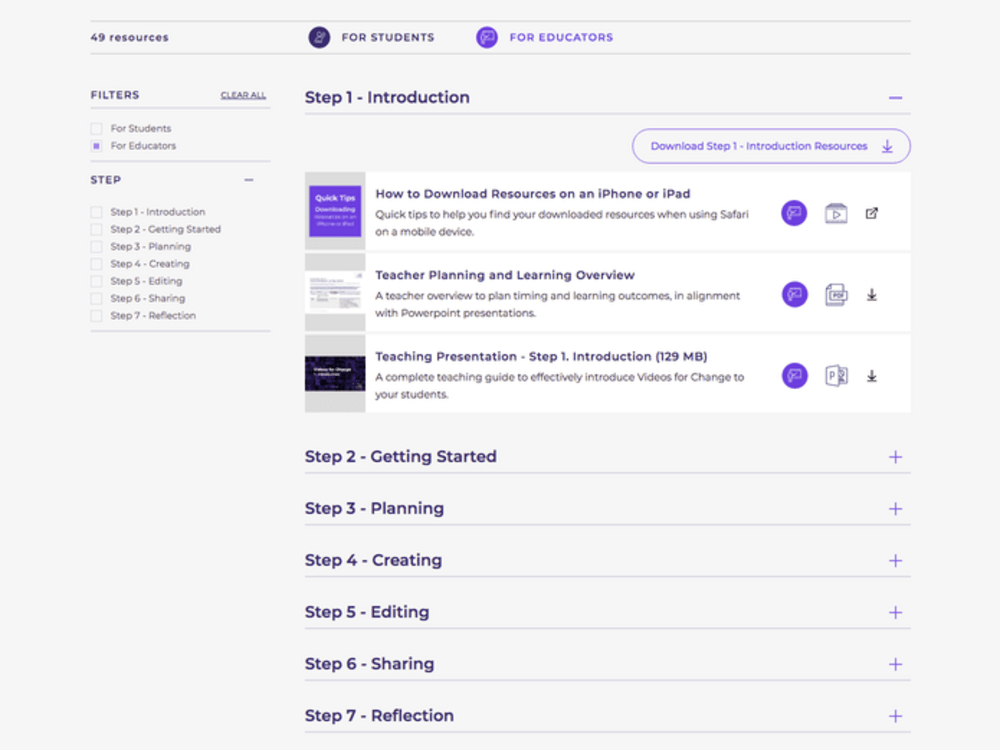The width and height of the screenshot is (1000, 750).
Task: Click the download arrow for Teacher Planning Overview
Action: pos(872,293)
